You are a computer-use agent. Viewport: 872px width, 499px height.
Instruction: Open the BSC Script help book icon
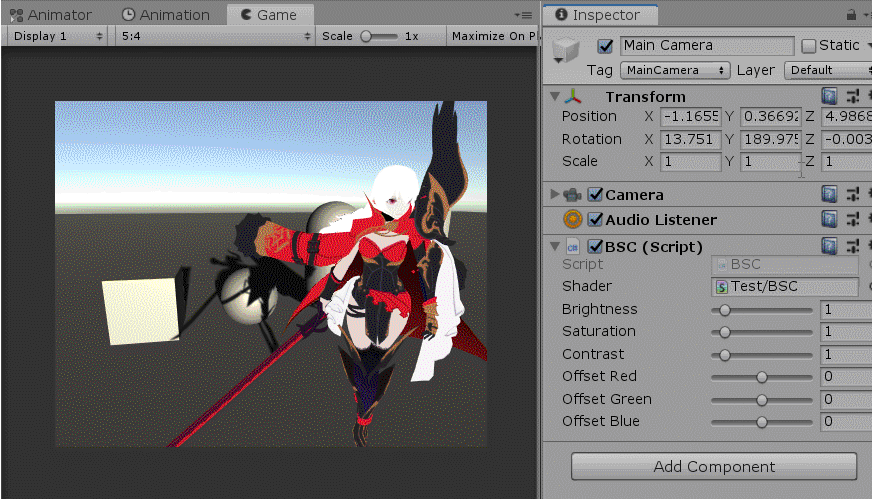coord(829,246)
